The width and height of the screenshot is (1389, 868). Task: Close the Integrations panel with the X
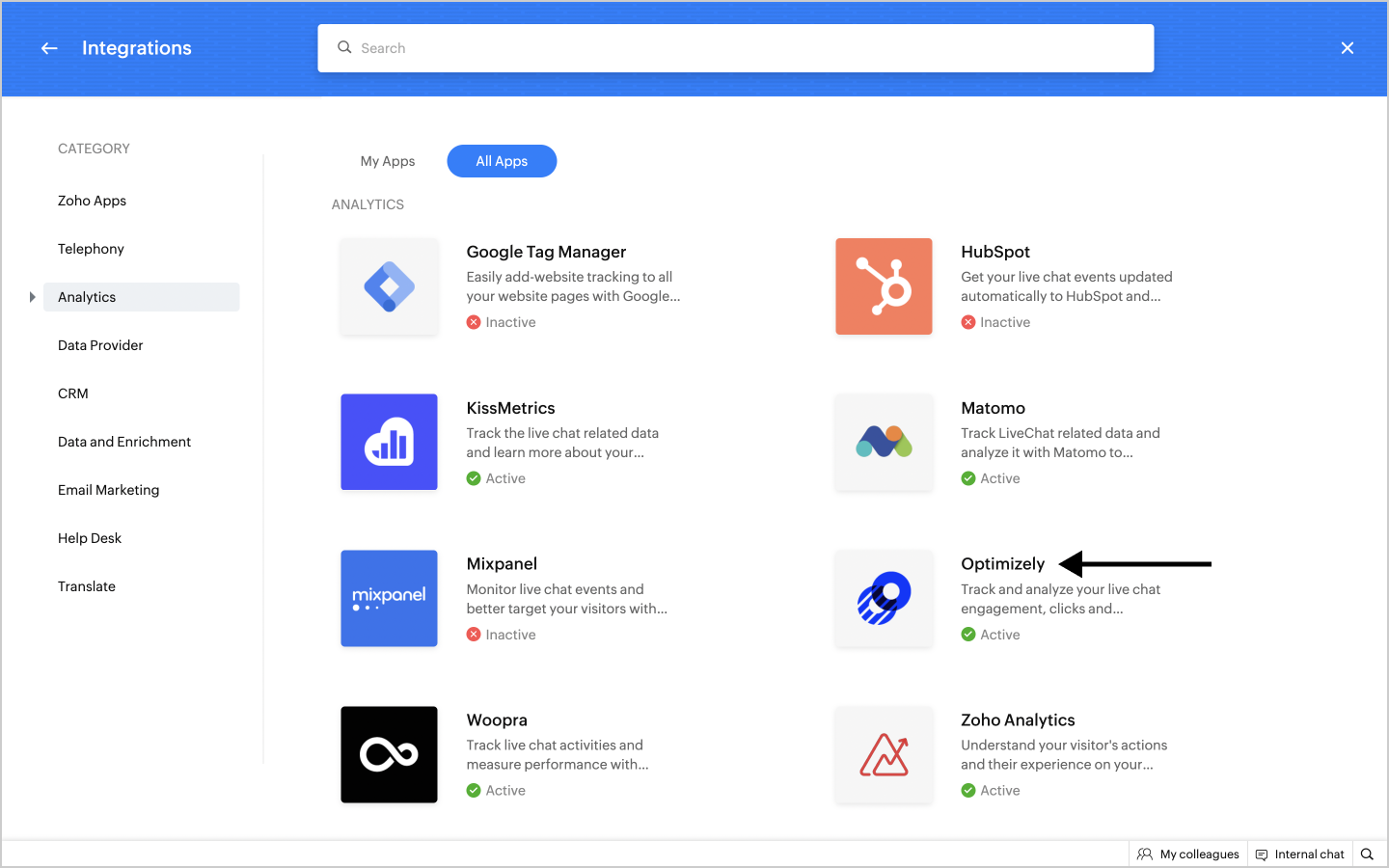coord(1348,48)
